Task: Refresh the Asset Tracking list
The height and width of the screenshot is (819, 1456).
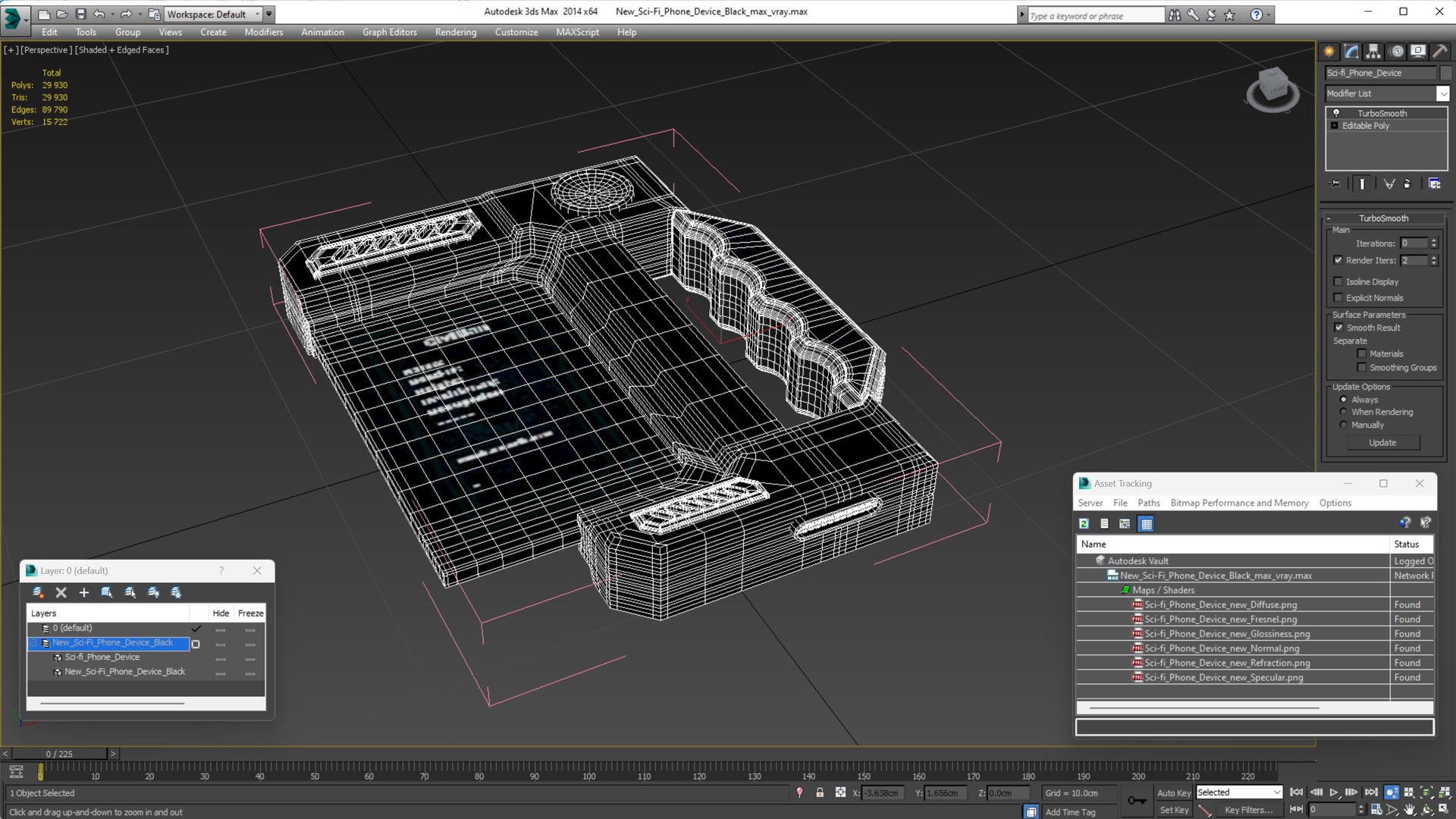Action: pos(1084,524)
